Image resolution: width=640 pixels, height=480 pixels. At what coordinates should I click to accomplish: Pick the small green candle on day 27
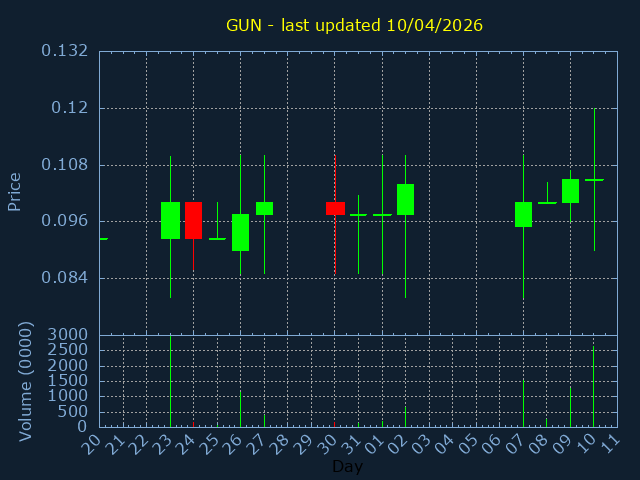click(264, 208)
